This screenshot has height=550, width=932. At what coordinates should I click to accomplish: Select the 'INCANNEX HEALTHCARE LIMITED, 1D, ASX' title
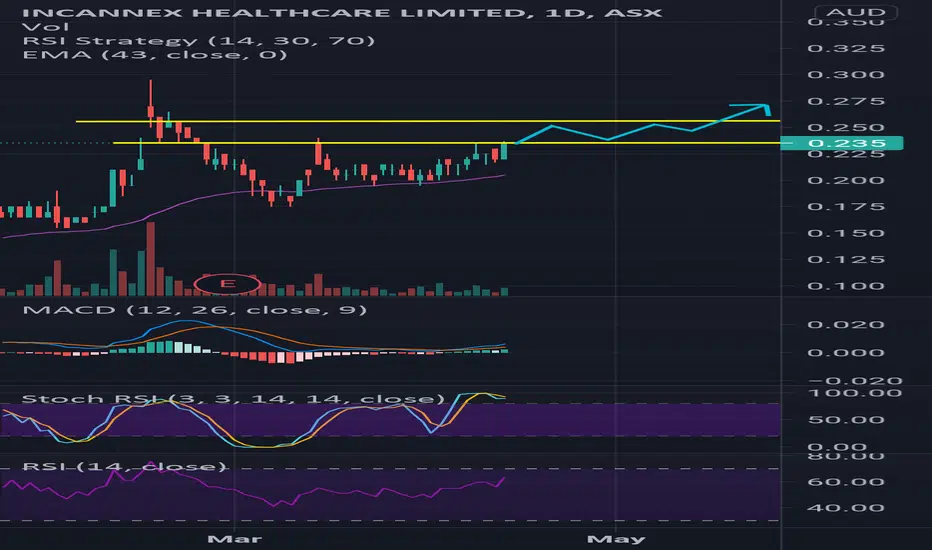[x=342, y=12]
